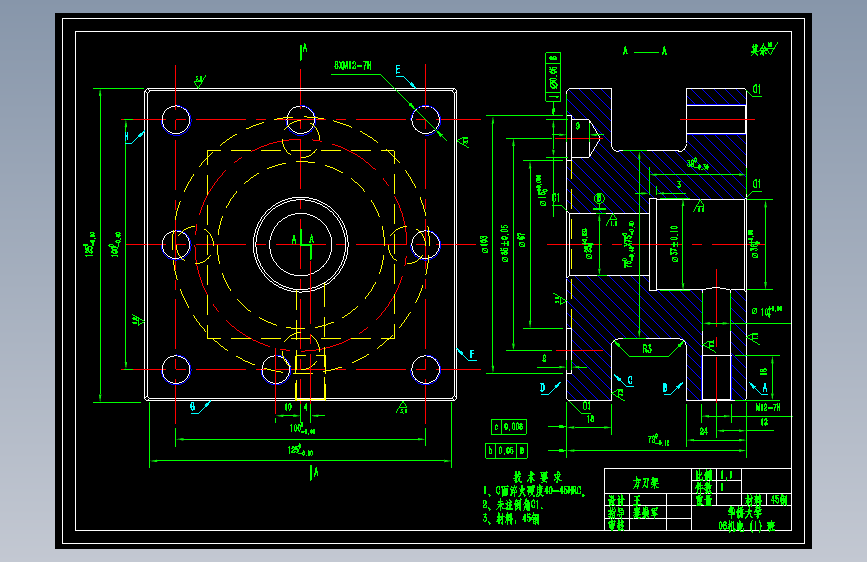Select the vertical 100 hole spacing dimension
The width and height of the screenshot is (867, 562).
pyautogui.click(x=115, y=244)
